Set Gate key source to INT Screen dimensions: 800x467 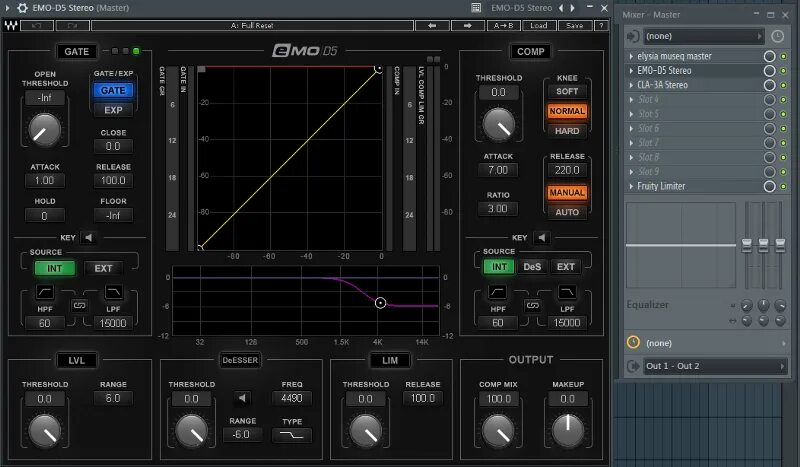coord(55,268)
